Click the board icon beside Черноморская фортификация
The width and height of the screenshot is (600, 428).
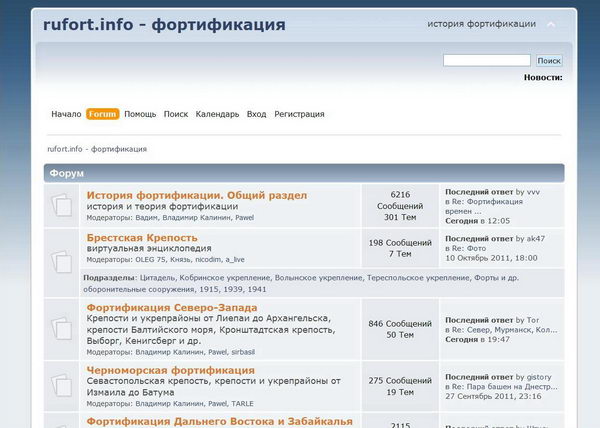[x=61, y=385]
